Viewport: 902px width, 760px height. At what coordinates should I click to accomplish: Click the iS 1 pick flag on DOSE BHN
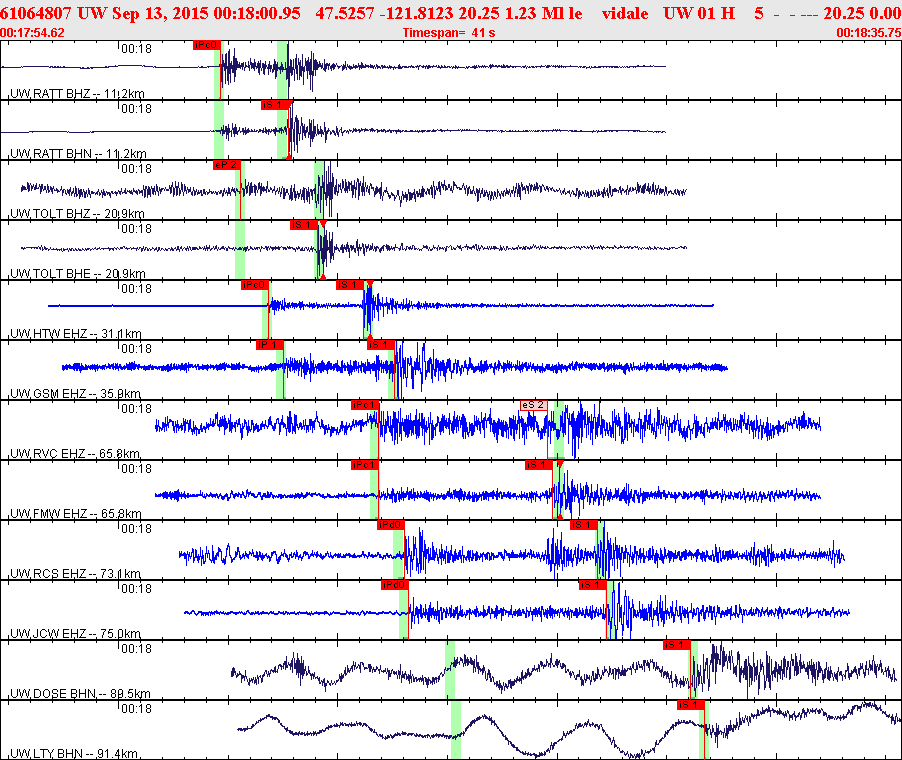(x=676, y=645)
